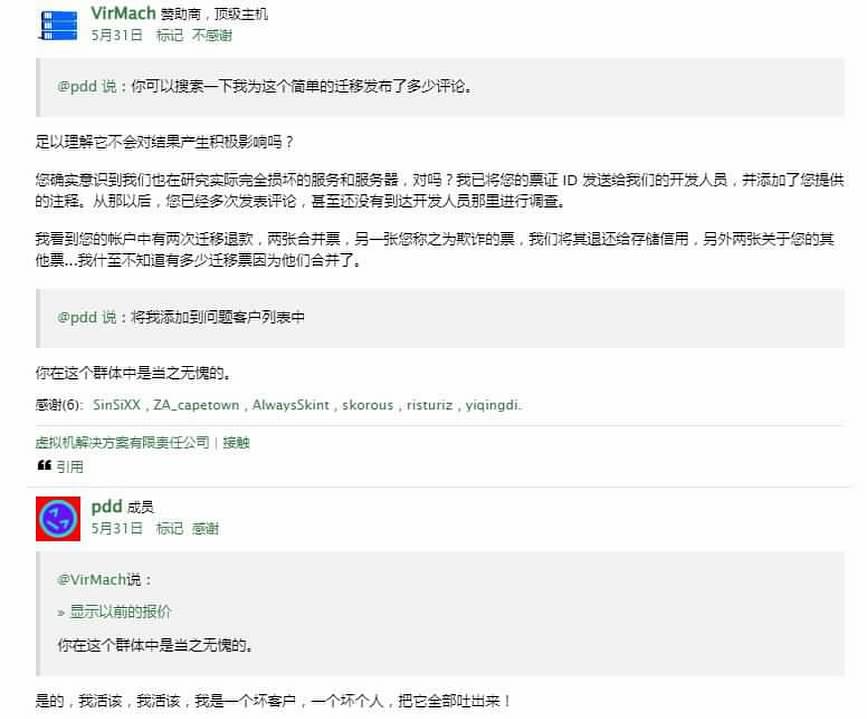Open the ZA_capetown user profile link

pyautogui.click(x=196, y=405)
